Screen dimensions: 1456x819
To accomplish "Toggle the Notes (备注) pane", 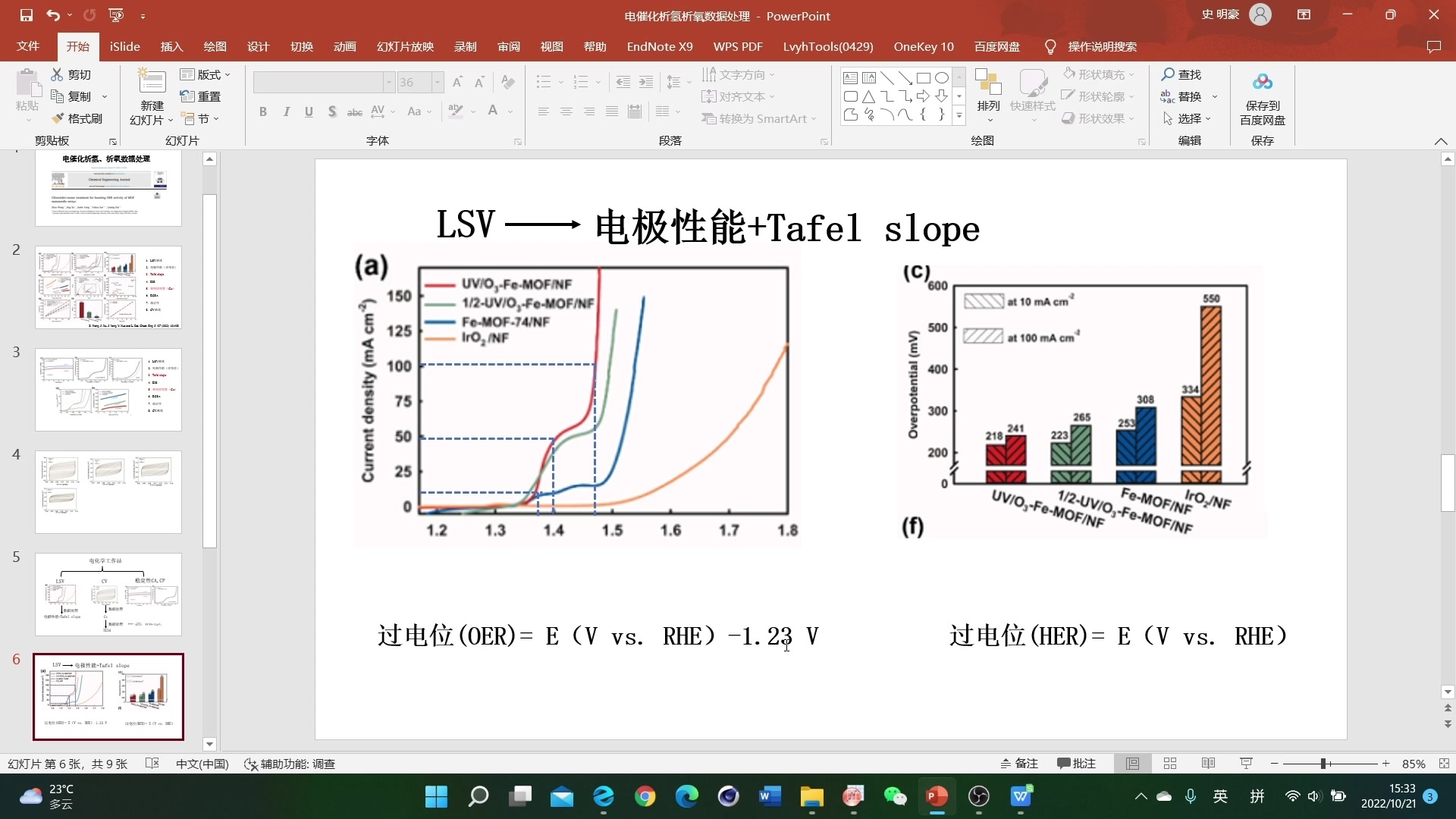I will point(1018,764).
